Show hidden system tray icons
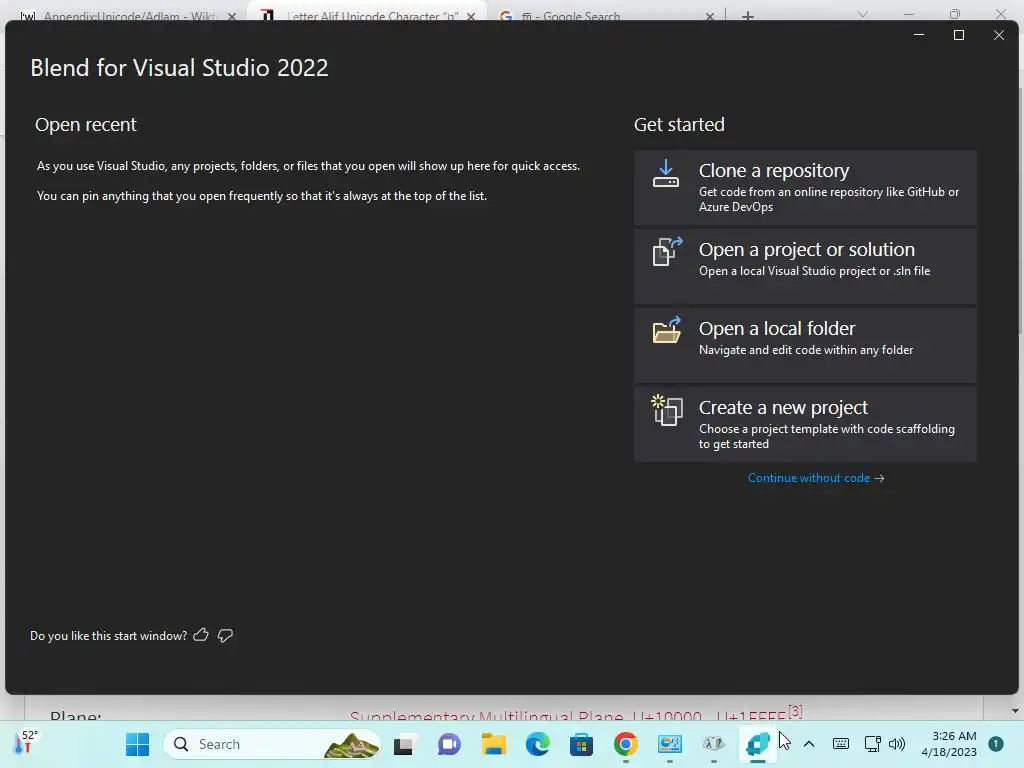This screenshot has height=768, width=1024. click(808, 744)
